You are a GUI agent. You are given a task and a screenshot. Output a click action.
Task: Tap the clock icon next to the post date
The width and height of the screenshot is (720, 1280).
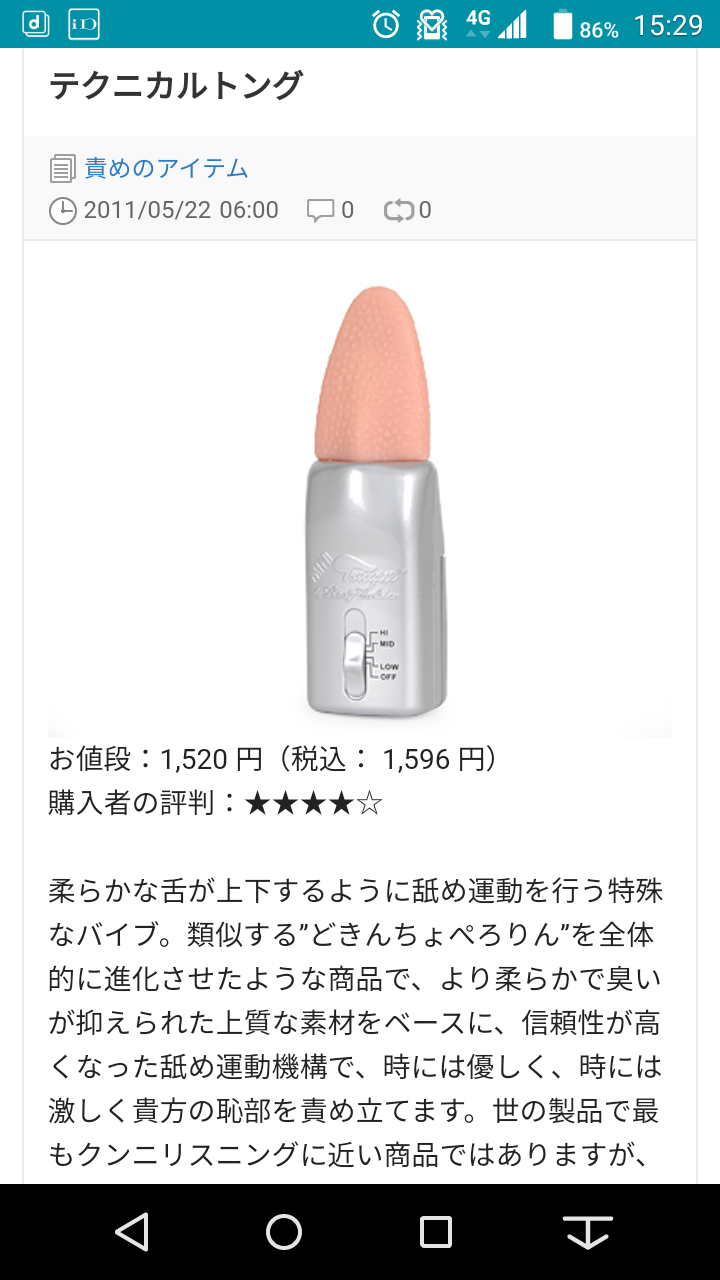[62, 210]
